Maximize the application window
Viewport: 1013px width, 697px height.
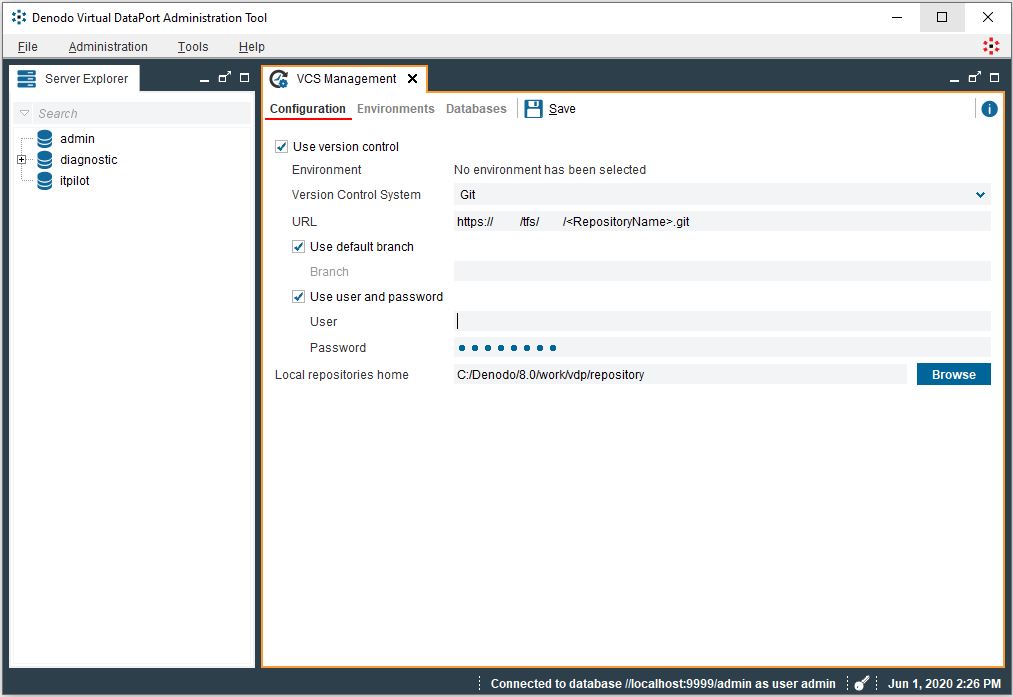(942, 17)
